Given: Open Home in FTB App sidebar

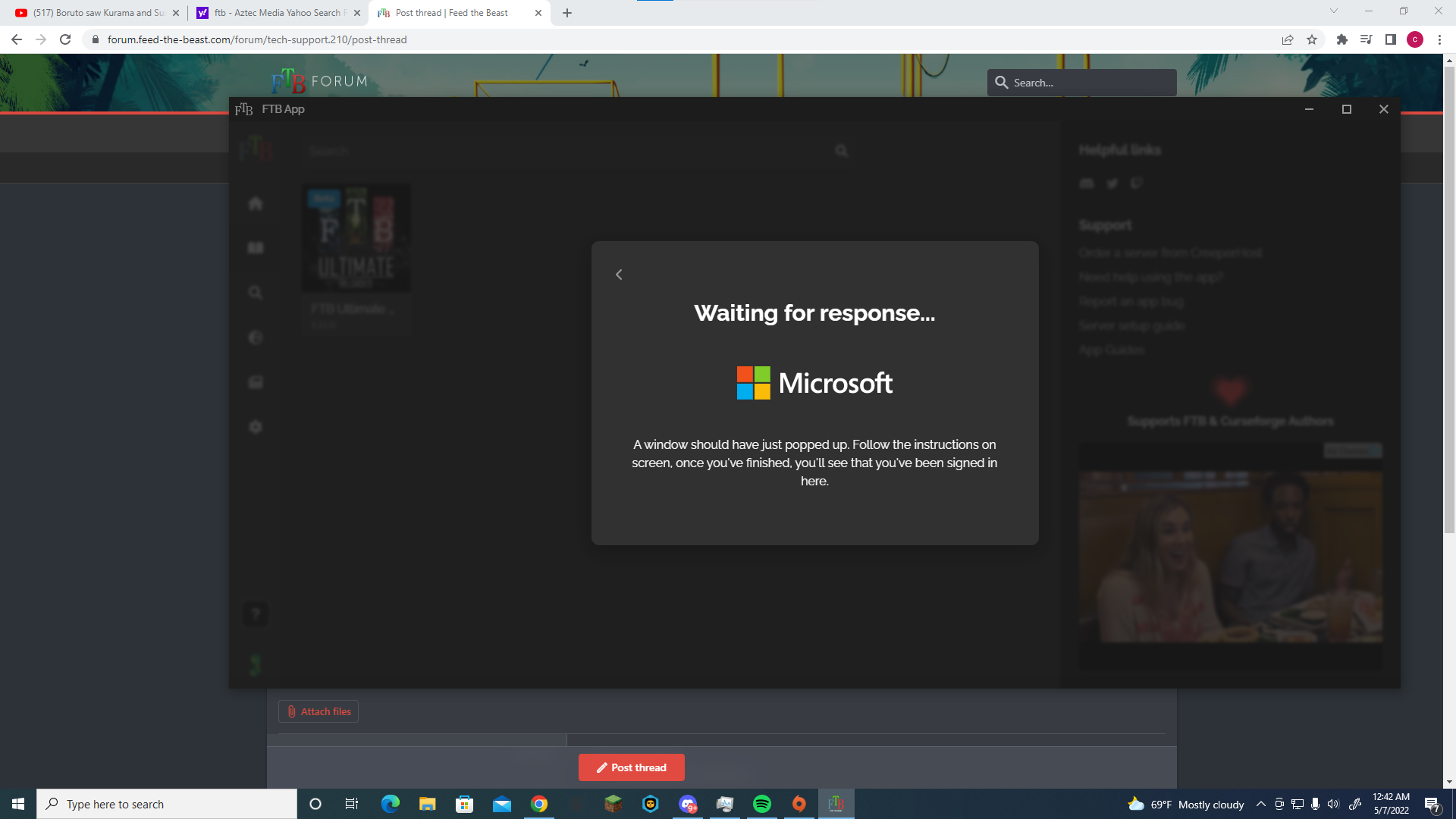Looking at the screenshot, I should click(256, 203).
